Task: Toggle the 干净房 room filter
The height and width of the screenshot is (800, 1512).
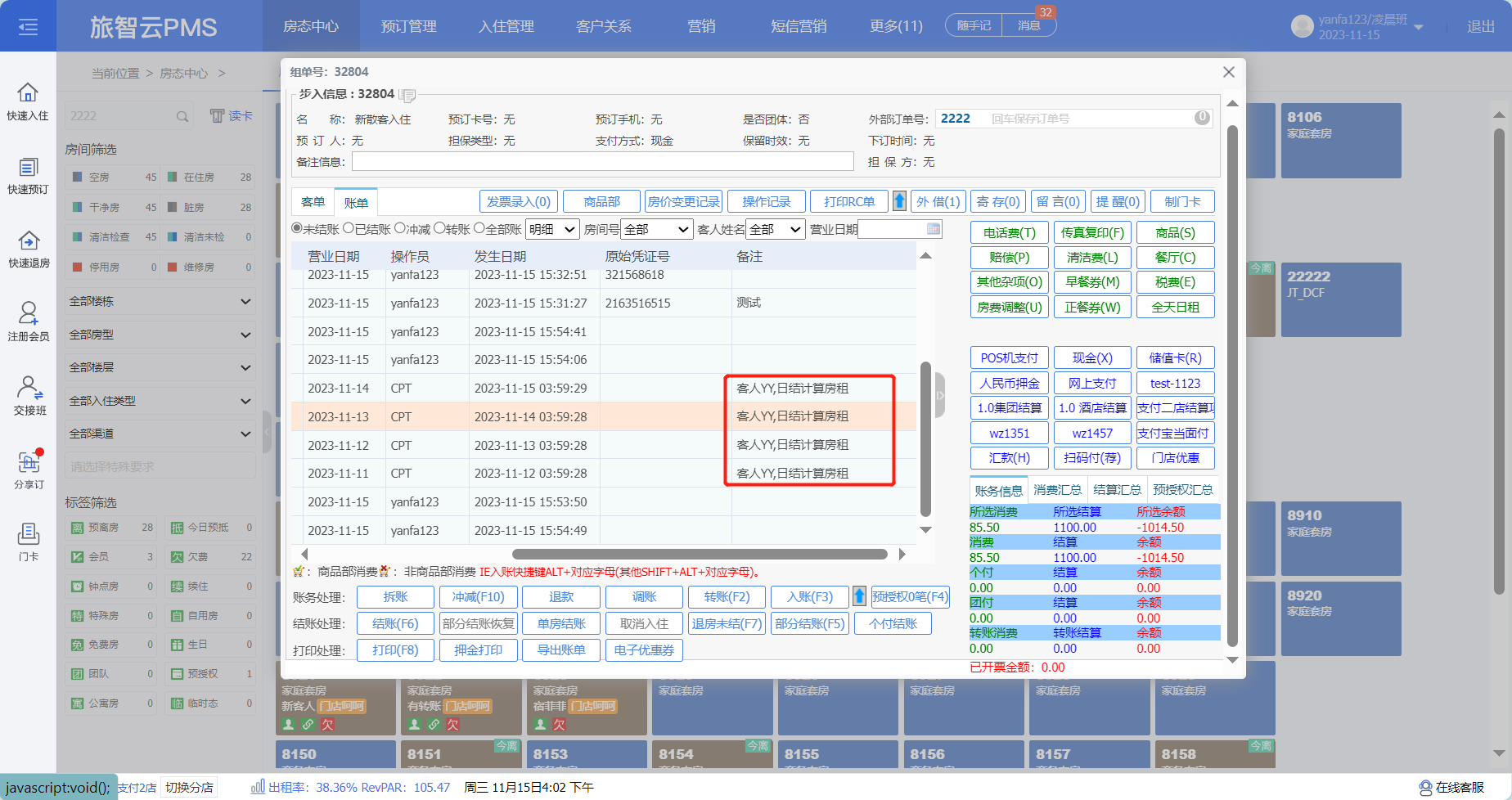Action: pyautogui.click(x=112, y=207)
